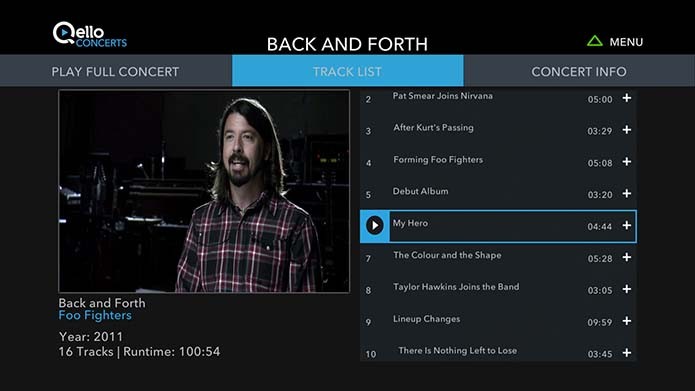Open Foo Fighters artist link
The width and height of the screenshot is (695, 391).
click(95, 315)
